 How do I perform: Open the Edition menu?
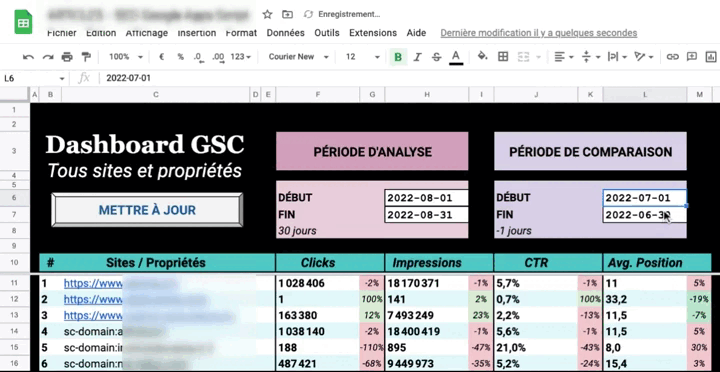pyautogui.click(x=101, y=33)
